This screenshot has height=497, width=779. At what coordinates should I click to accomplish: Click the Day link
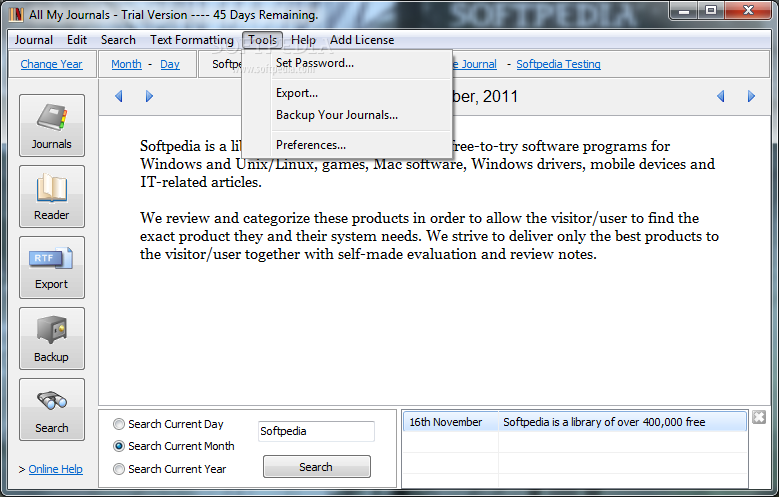point(170,64)
